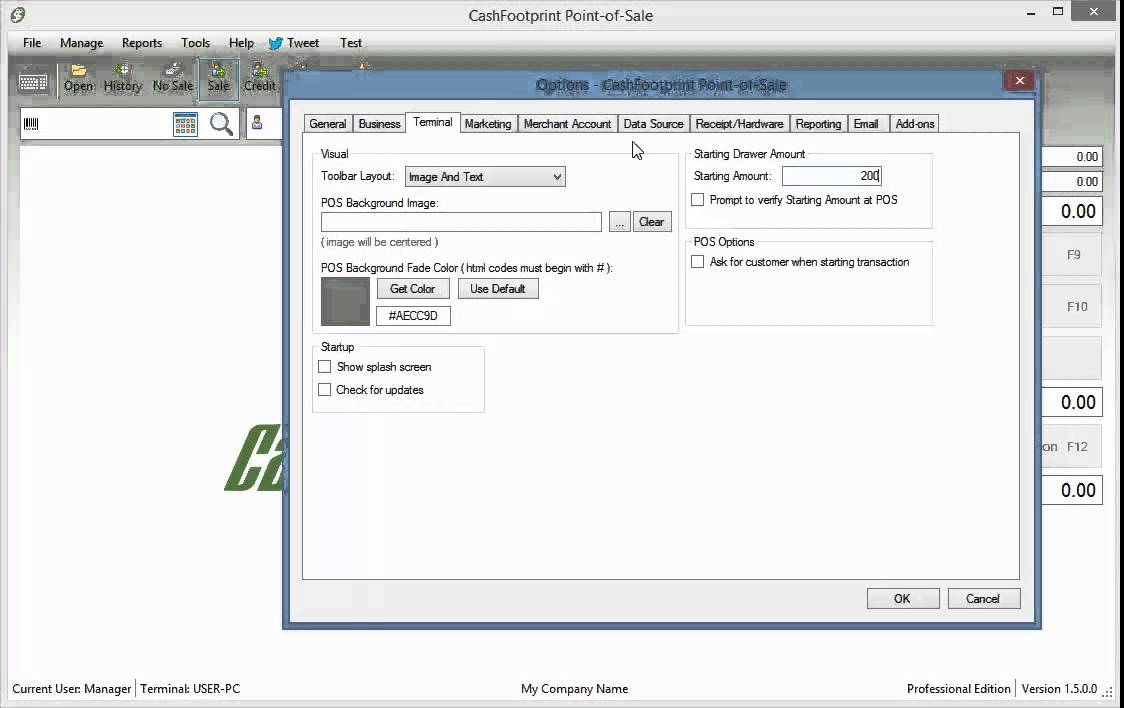Click the magnifying glass search icon

point(222,124)
